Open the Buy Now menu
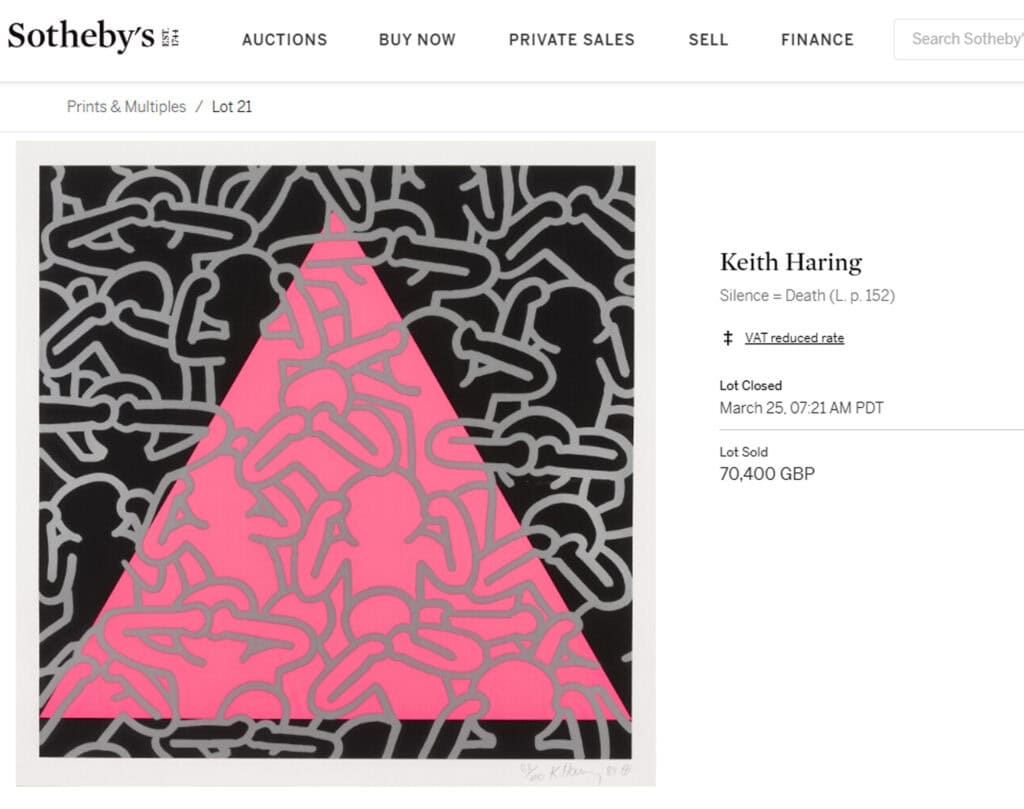Screen dimensions: 1024x809 tap(417, 40)
